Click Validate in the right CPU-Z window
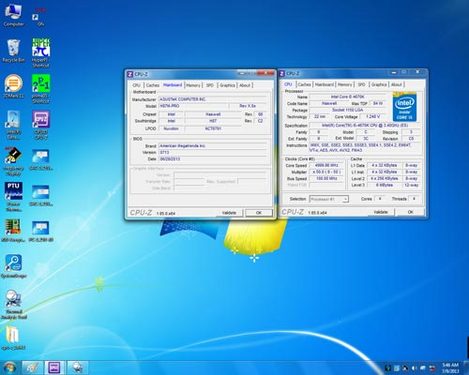Image resolution: width=469 pixels, height=375 pixels. tap(381, 212)
